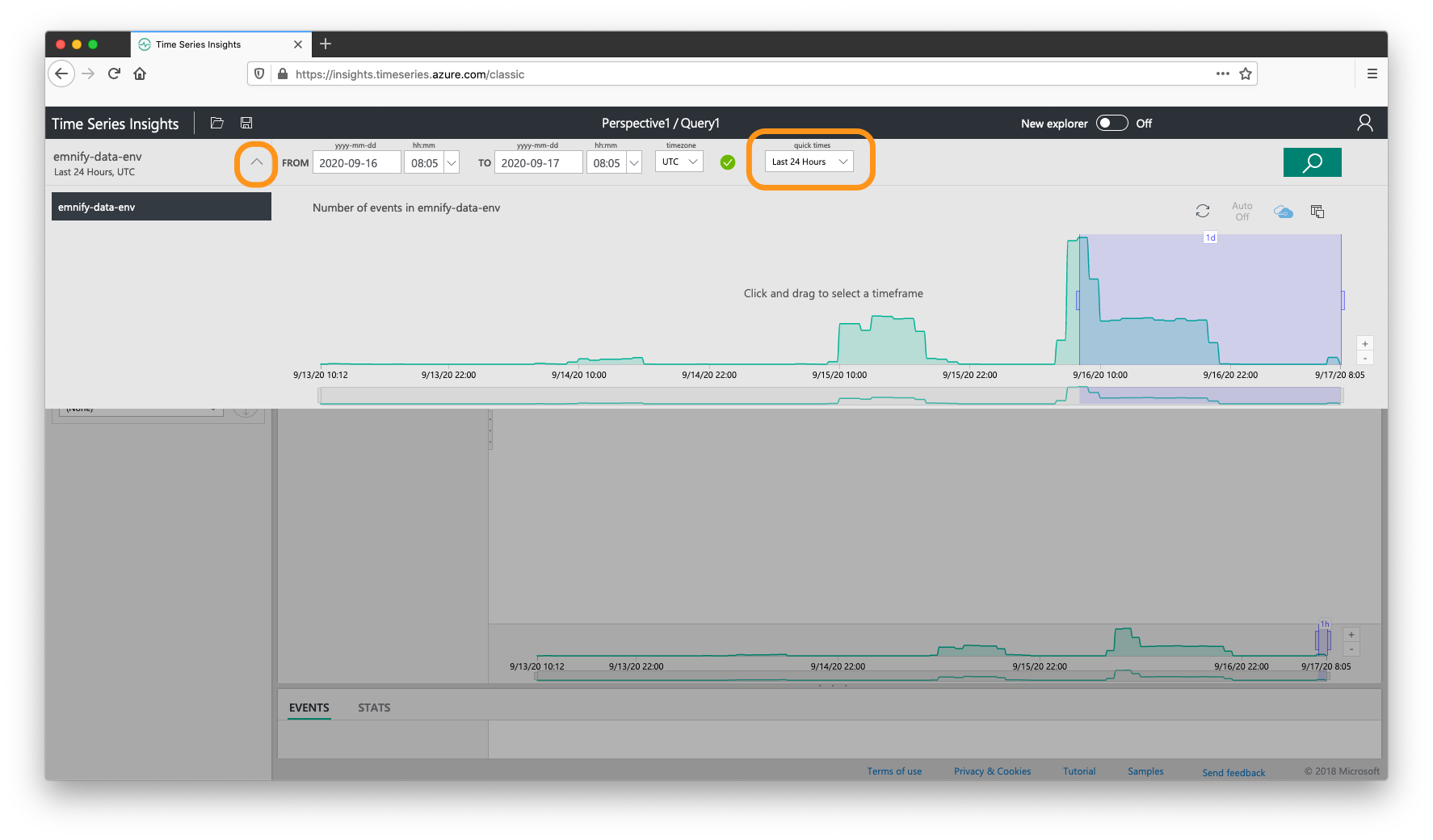Open browser home page
The width and height of the screenshot is (1433, 840).
pyautogui.click(x=140, y=73)
